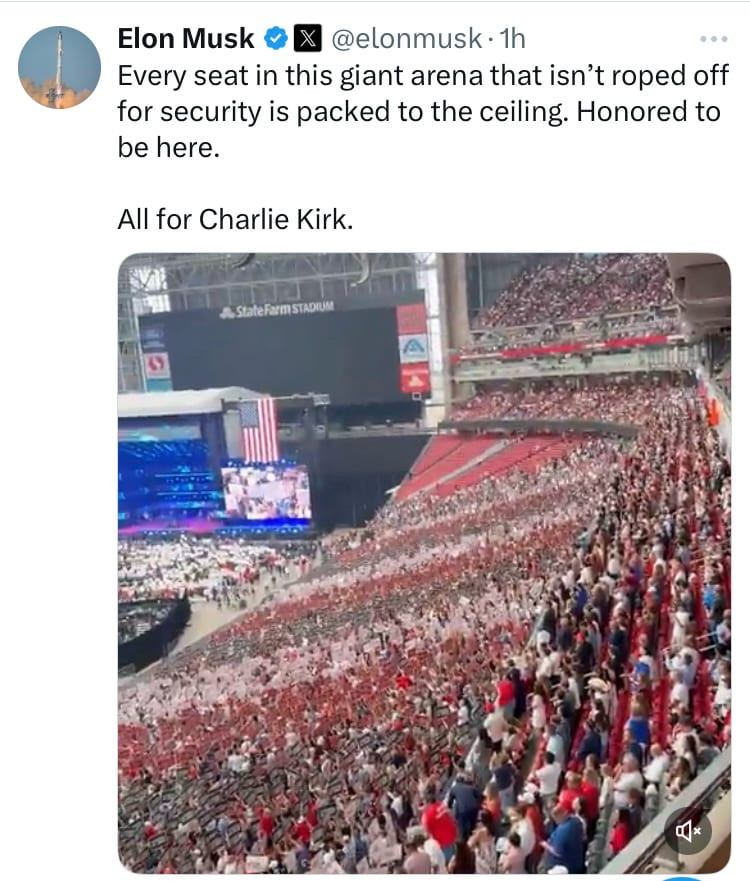Click the black scoreboard above the stage

[x=280, y=355]
